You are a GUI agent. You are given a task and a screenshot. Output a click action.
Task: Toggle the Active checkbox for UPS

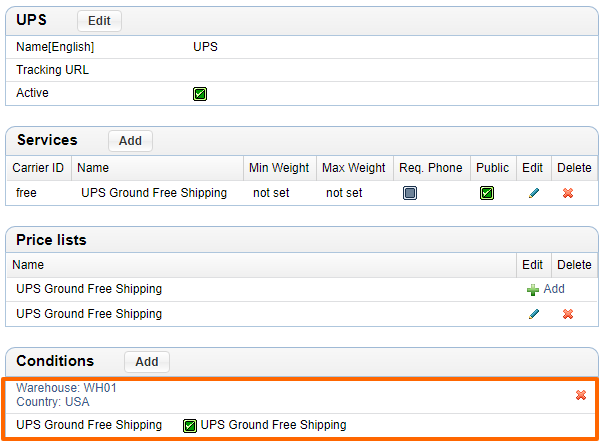click(x=200, y=94)
